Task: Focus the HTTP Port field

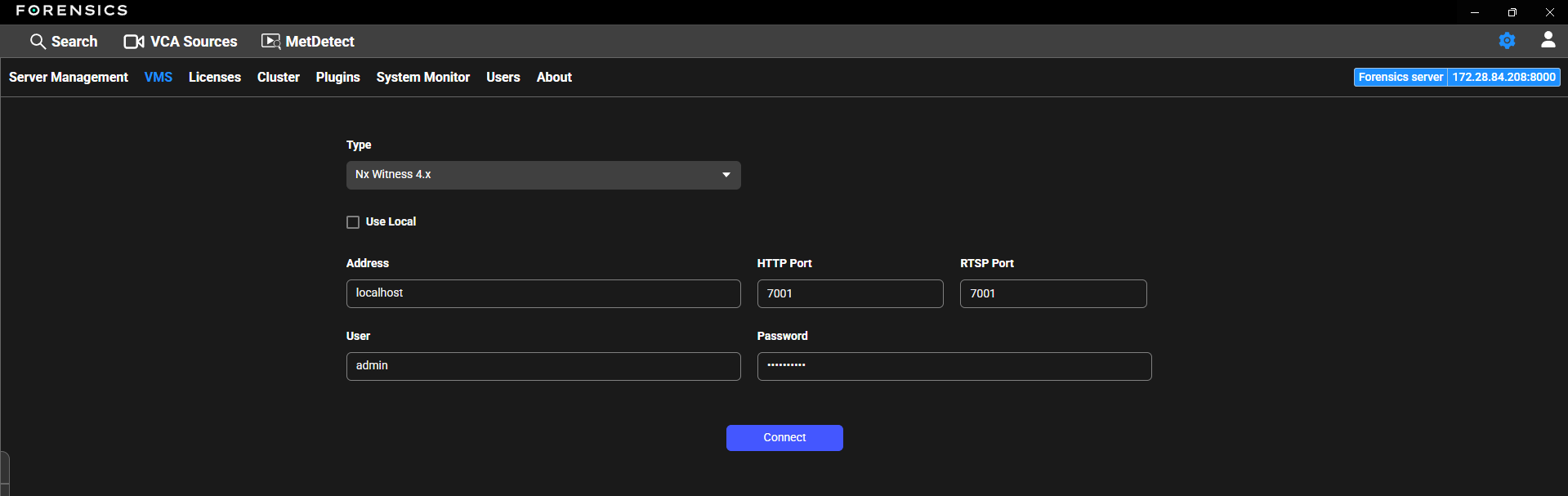Action: (x=850, y=293)
